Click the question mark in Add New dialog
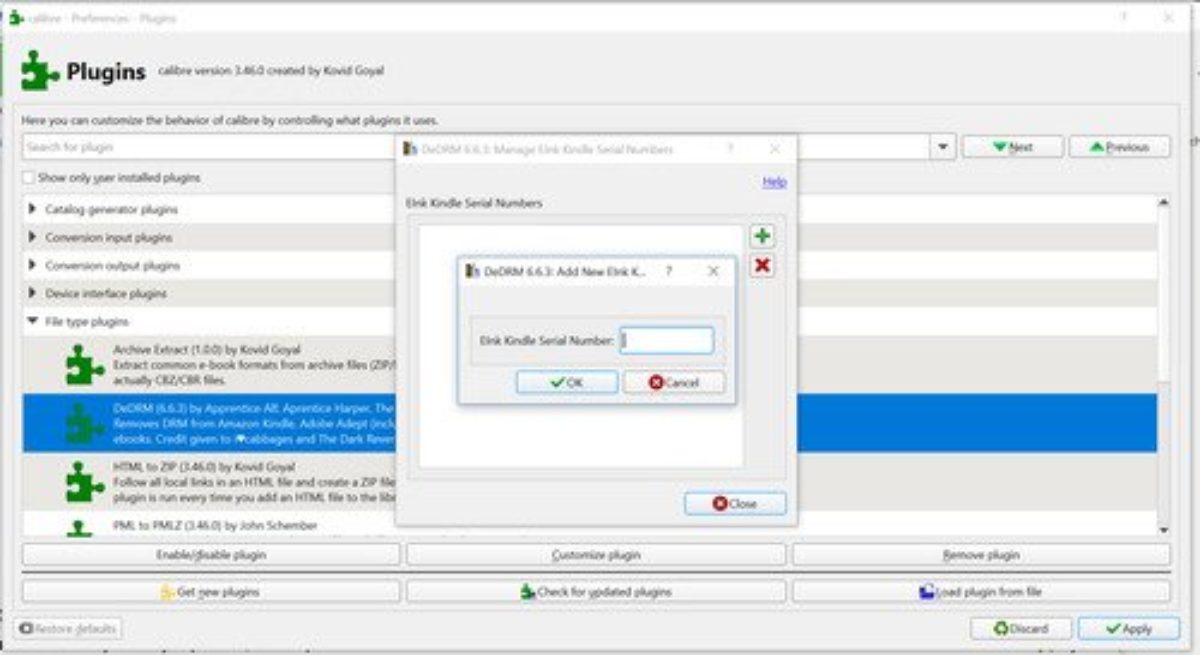1200x655 pixels. tap(669, 271)
